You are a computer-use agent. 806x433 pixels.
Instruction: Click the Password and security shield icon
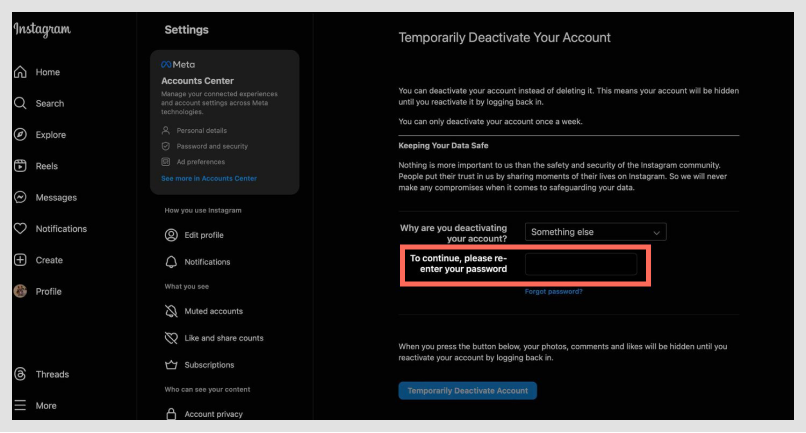point(166,146)
